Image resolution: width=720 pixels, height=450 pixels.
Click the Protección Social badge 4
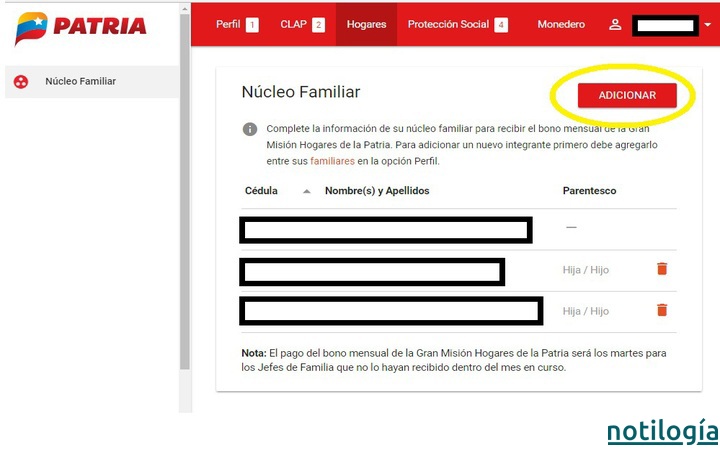click(x=501, y=25)
